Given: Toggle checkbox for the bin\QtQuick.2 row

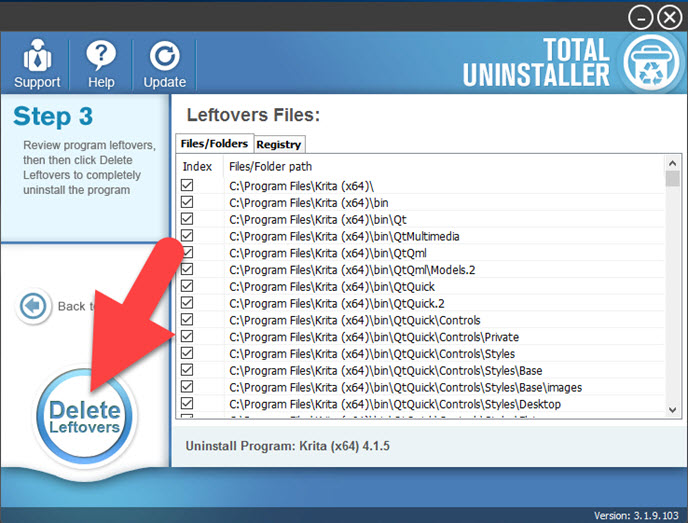Looking at the screenshot, I should pos(187,303).
